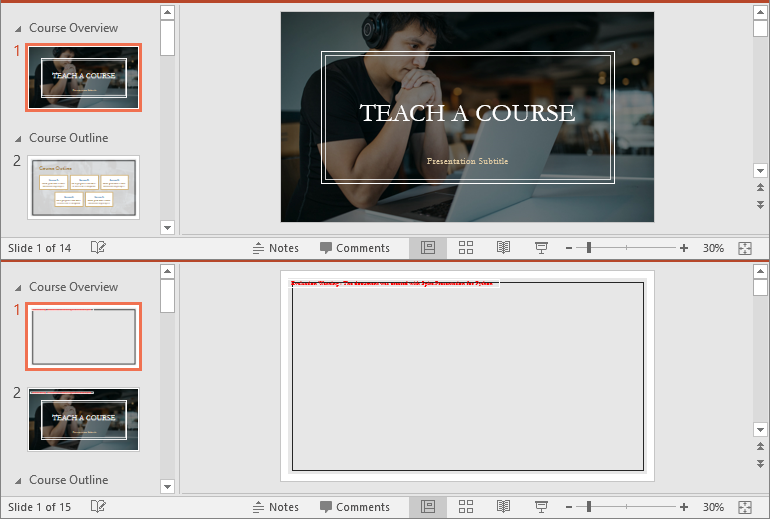Switch to Reading View in bottom window
Image resolution: width=770 pixels, height=519 pixels.
[503, 507]
